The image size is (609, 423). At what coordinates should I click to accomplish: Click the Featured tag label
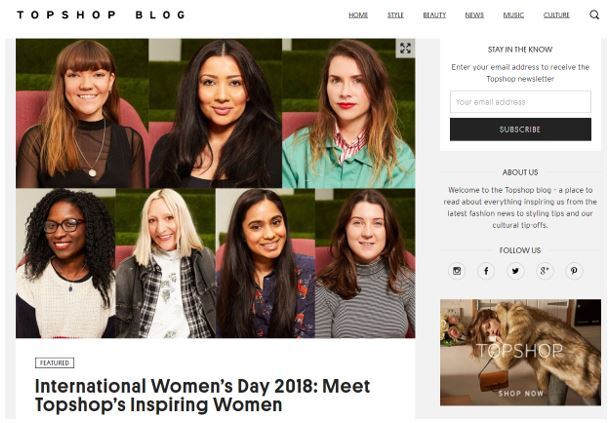(54, 363)
